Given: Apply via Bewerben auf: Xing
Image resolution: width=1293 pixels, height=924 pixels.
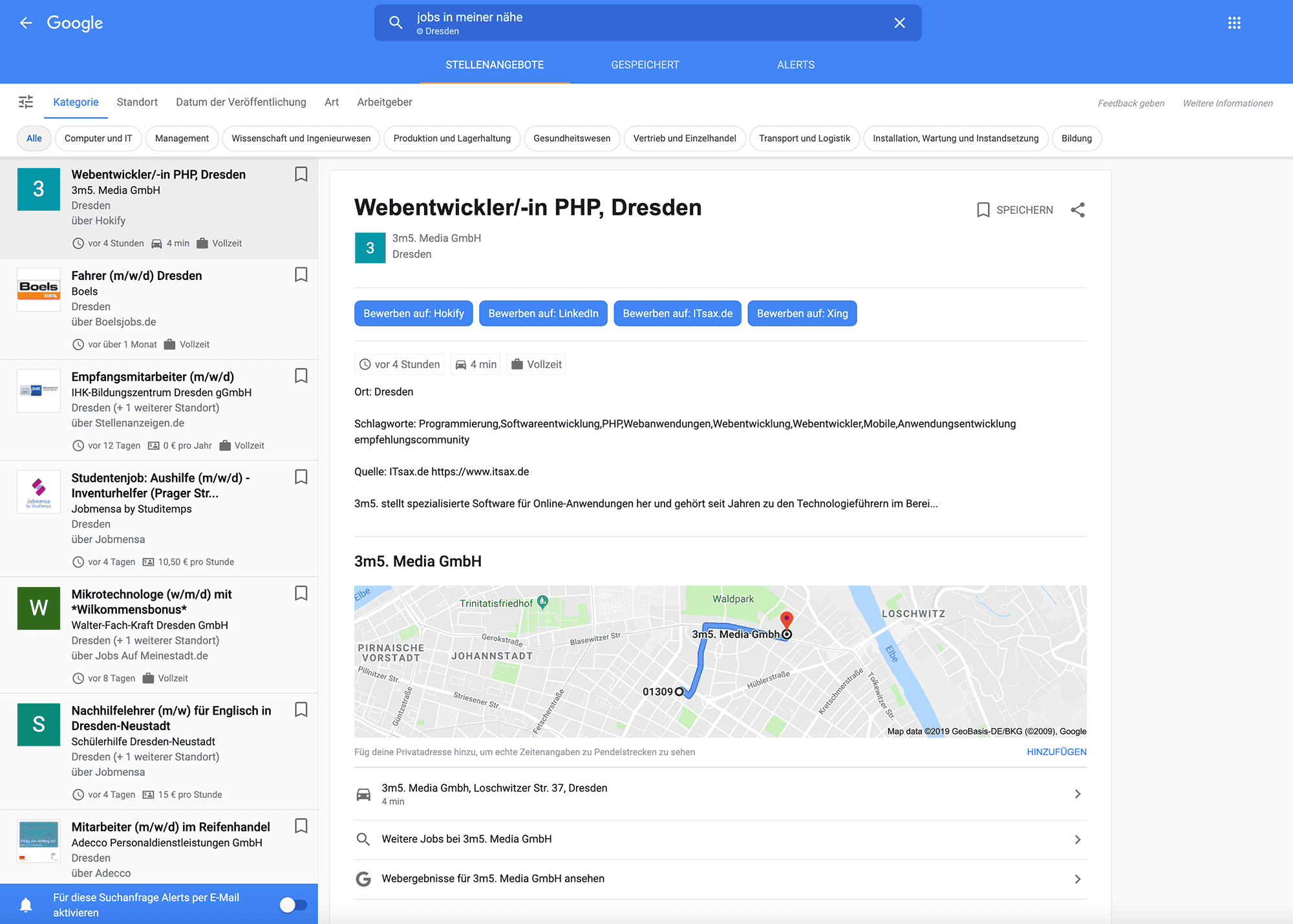Looking at the screenshot, I should tap(802, 314).
